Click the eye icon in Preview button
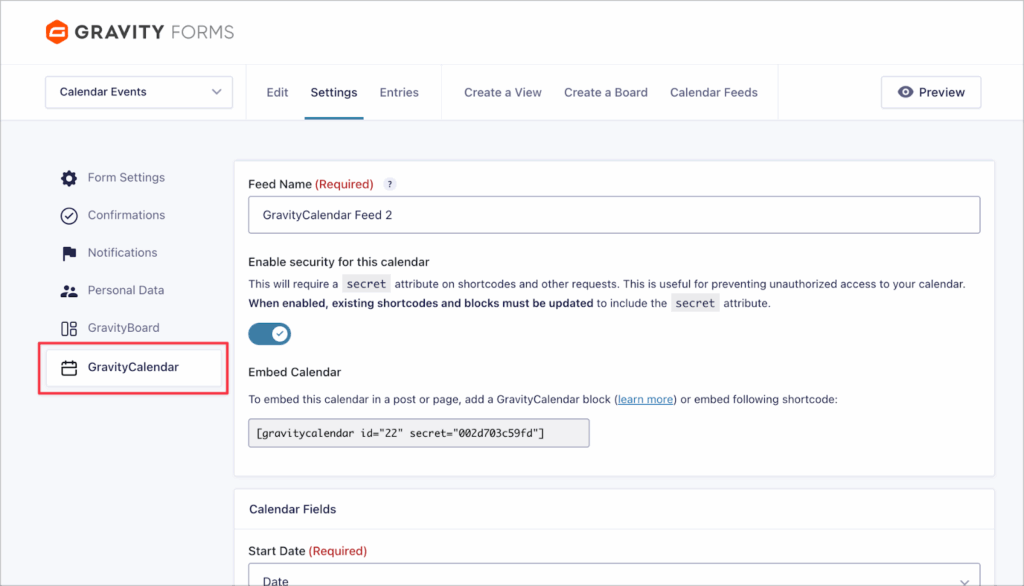Viewport: 1024px width, 586px height. [905, 92]
